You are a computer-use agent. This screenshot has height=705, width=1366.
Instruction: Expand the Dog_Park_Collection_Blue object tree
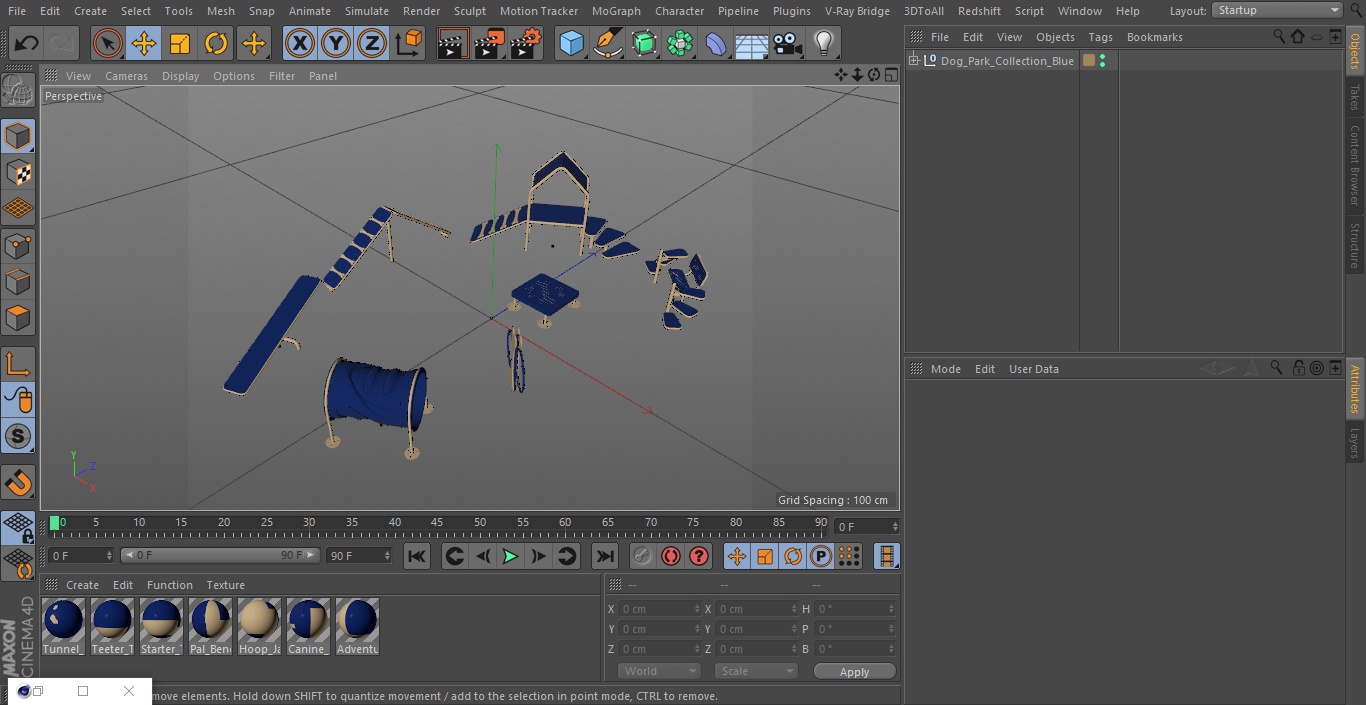tap(913, 61)
